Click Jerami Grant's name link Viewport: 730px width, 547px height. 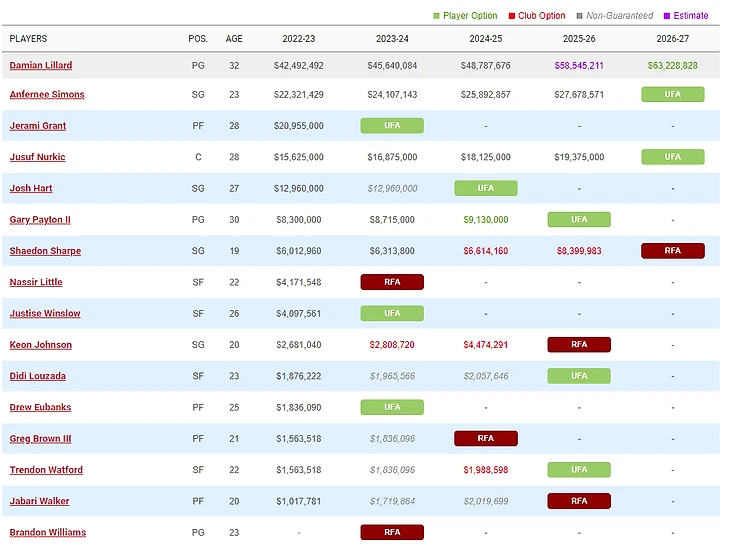coord(38,126)
